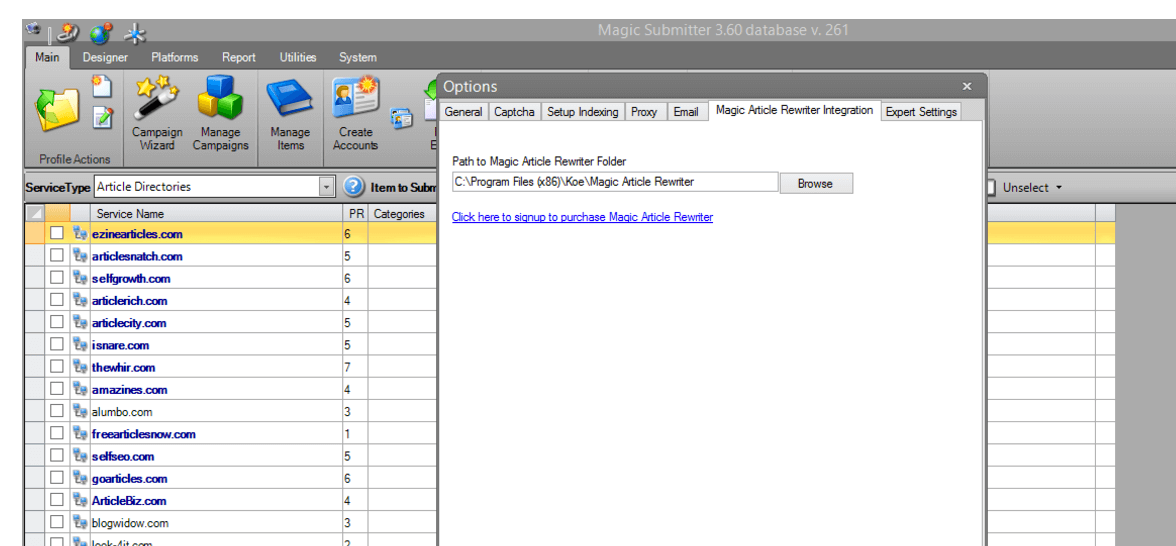Click the blue help question mark icon

pyautogui.click(x=353, y=187)
